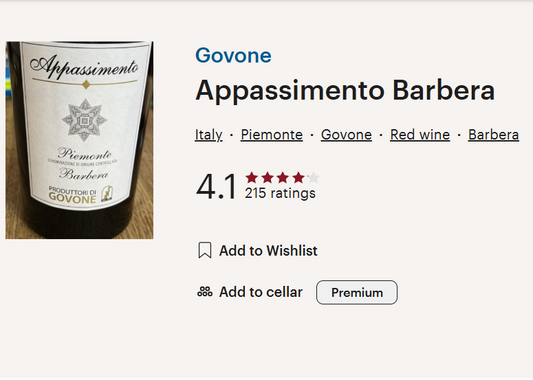Image resolution: width=533 pixels, height=380 pixels.
Task: Open the blue Govone winery link
Action: point(233,55)
